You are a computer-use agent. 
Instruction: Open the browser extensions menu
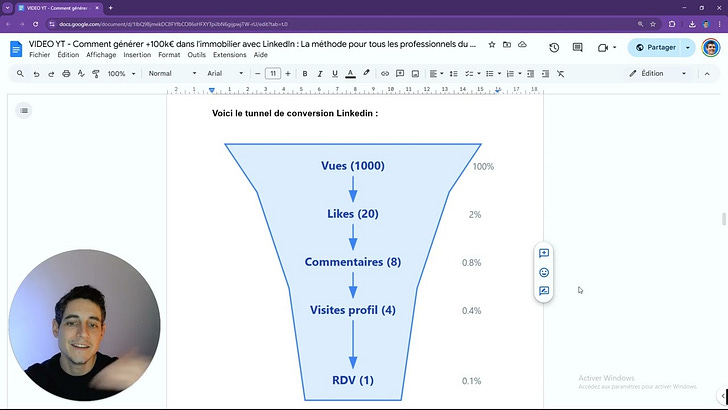pos(672,24)
